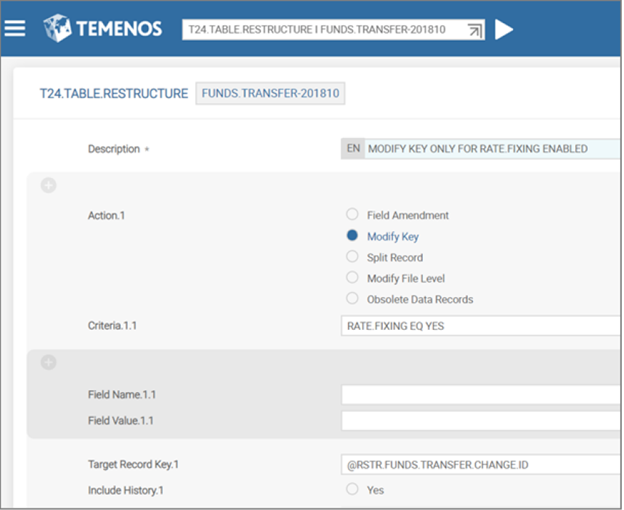This screenshot has width=624, height=510.
Task: Enable Include History by selecting Yes
Action: click(x=352, y=490)
